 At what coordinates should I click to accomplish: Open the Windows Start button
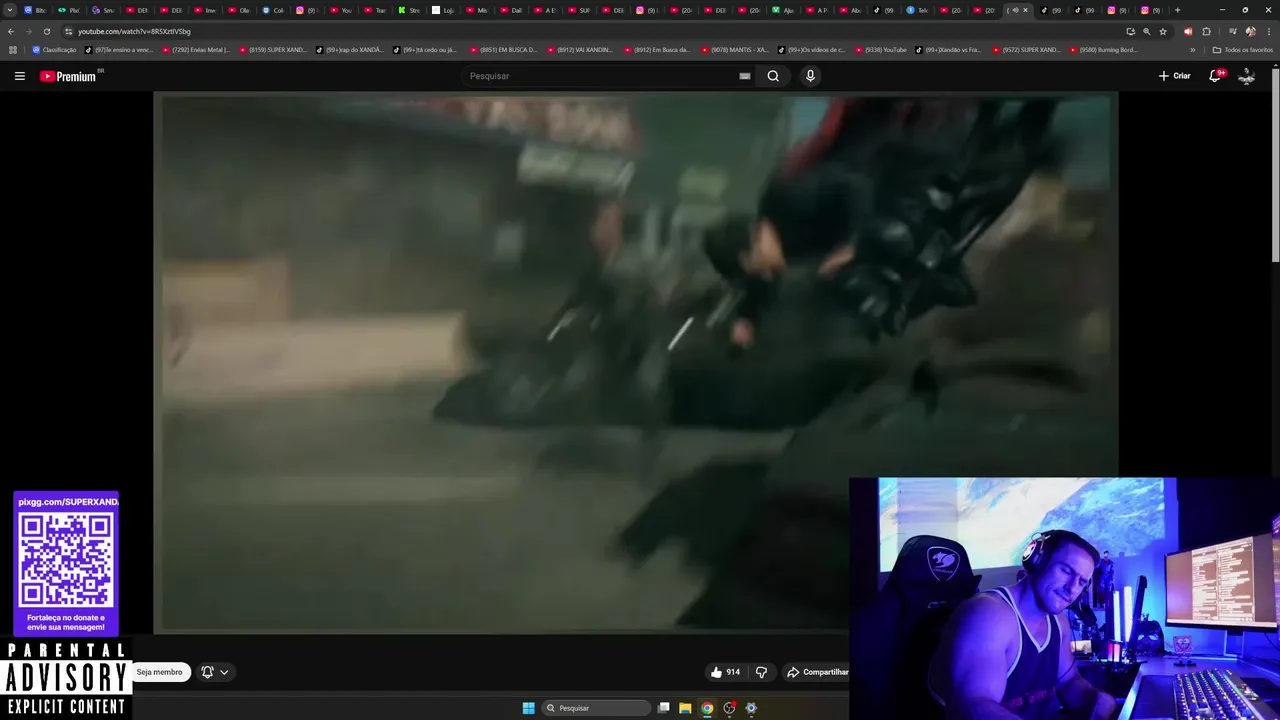point(528,708)
